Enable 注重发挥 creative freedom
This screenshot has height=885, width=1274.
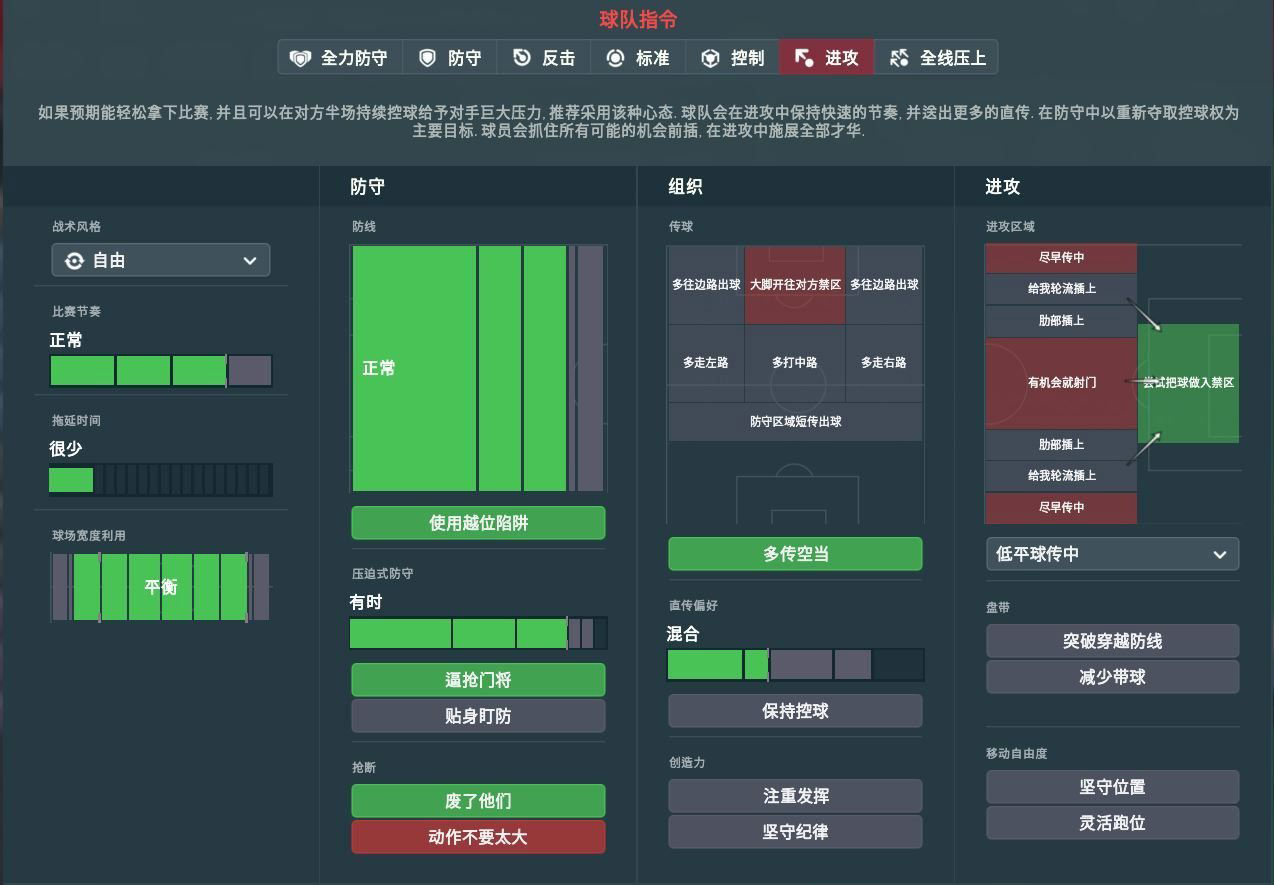point(796,796)
